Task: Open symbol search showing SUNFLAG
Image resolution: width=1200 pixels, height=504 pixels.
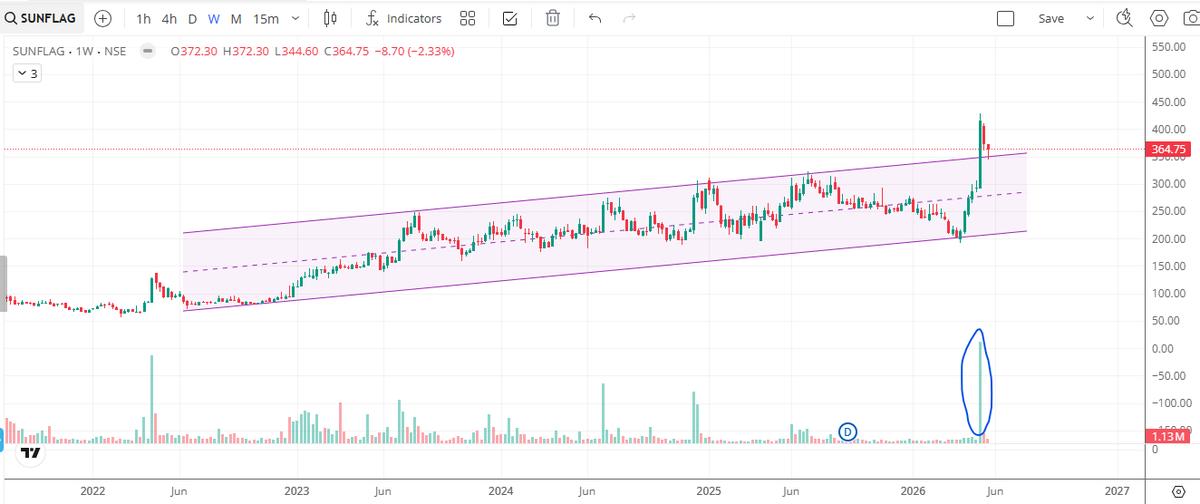Action: point(42,18)
